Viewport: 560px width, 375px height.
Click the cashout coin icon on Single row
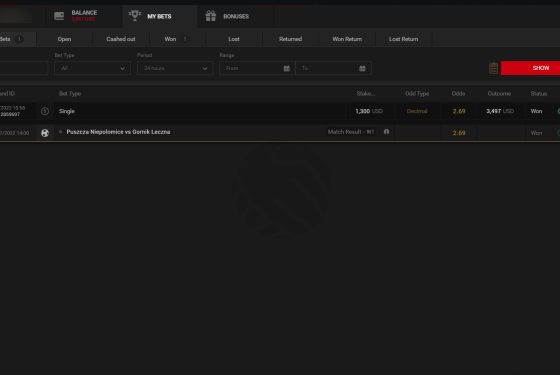coord(45,111)
